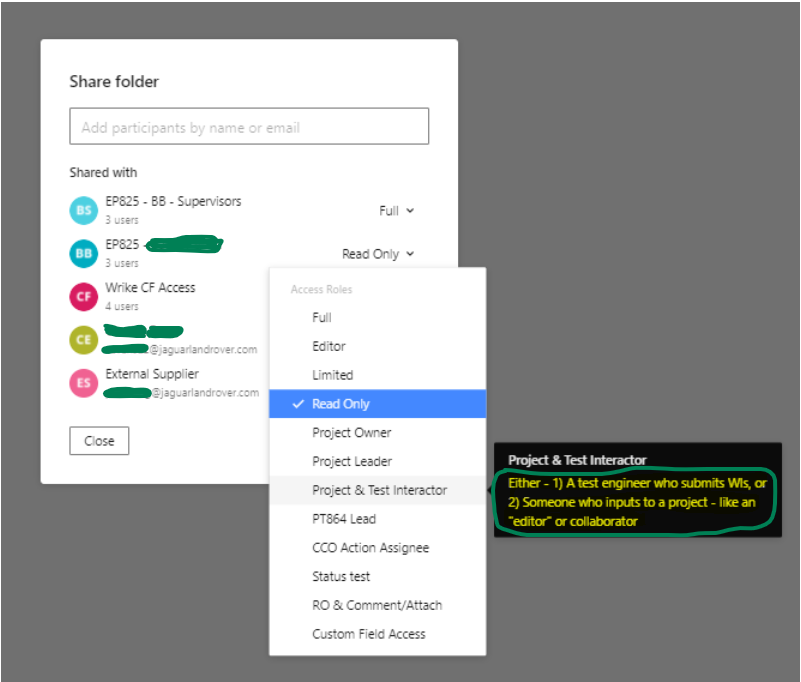The width and height of the screenshot is (801, 682).
Task: Click the olive CE user avatar
Action: pos(83,340)
